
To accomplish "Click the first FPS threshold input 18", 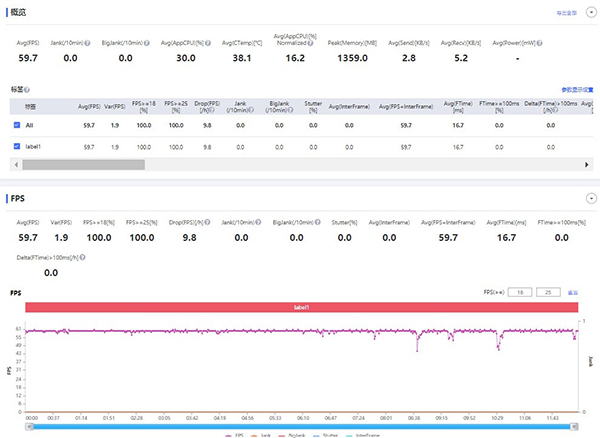I will click(x=519, y=293).
